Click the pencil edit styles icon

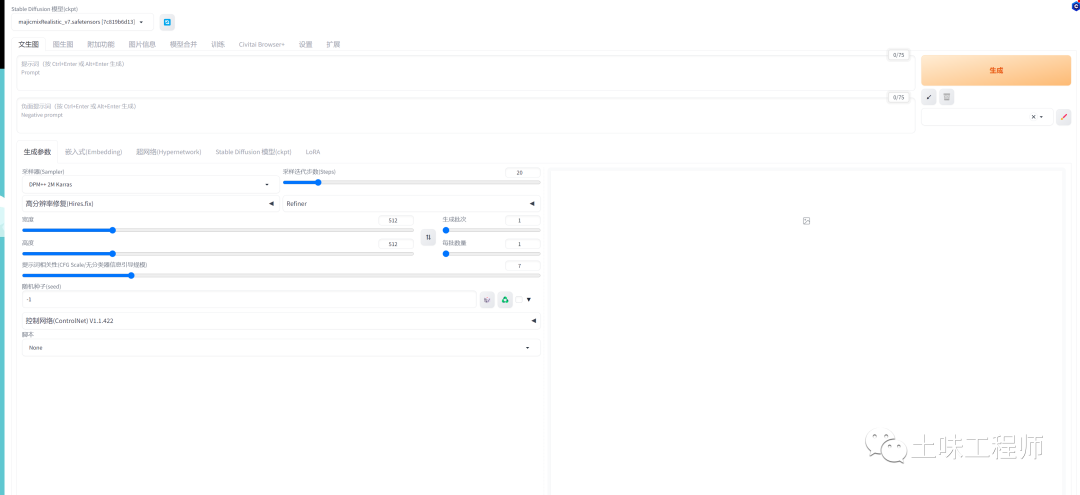click(1063, 117)
